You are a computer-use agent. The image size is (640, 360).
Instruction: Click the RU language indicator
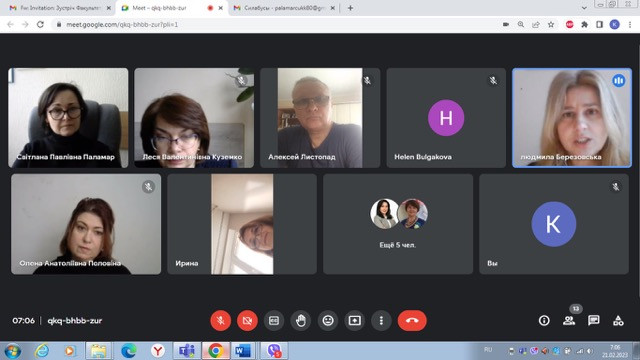pyautogui.click(x=488, y=350)
